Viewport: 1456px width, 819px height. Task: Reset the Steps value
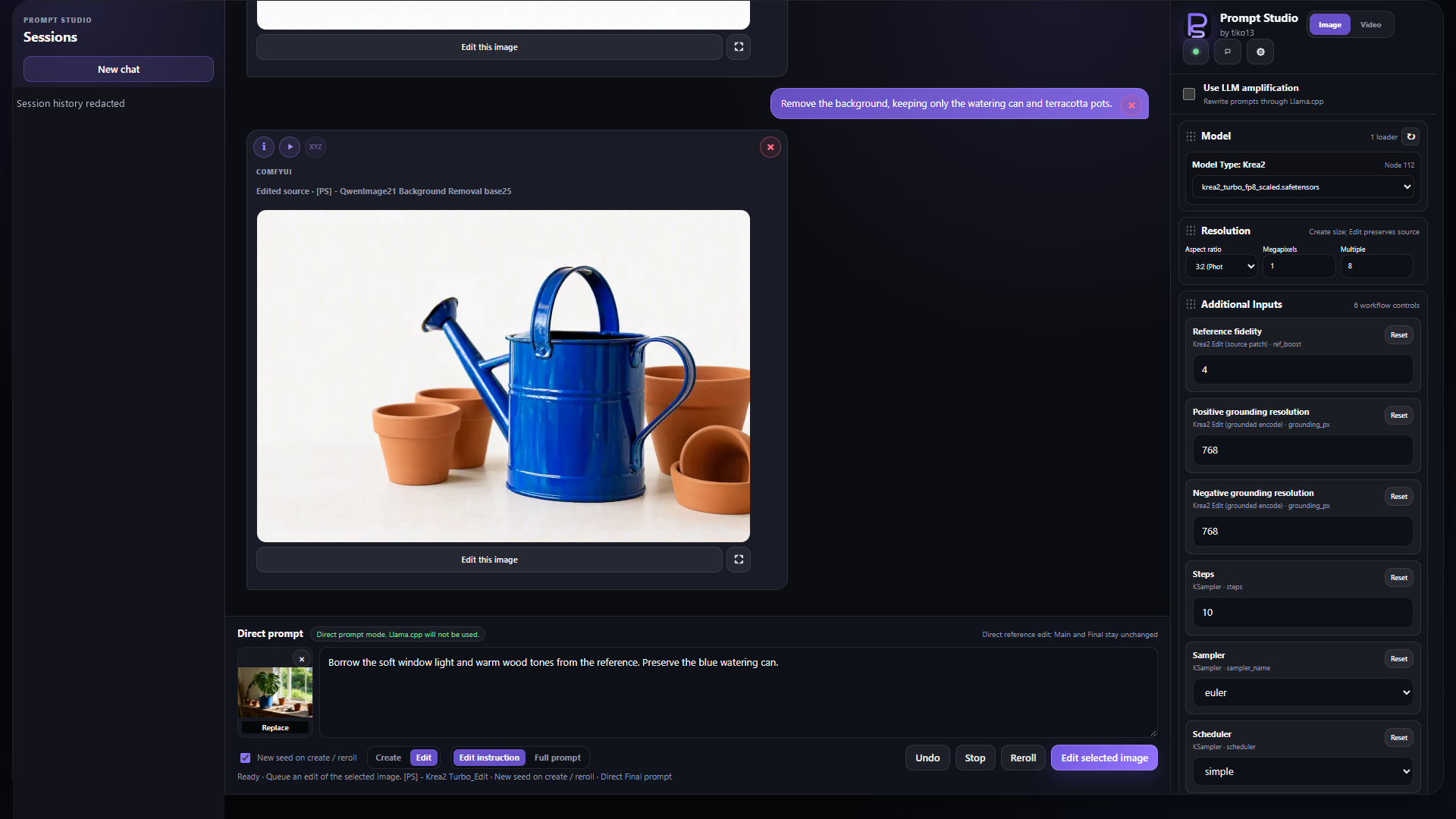coord(1399,577)
